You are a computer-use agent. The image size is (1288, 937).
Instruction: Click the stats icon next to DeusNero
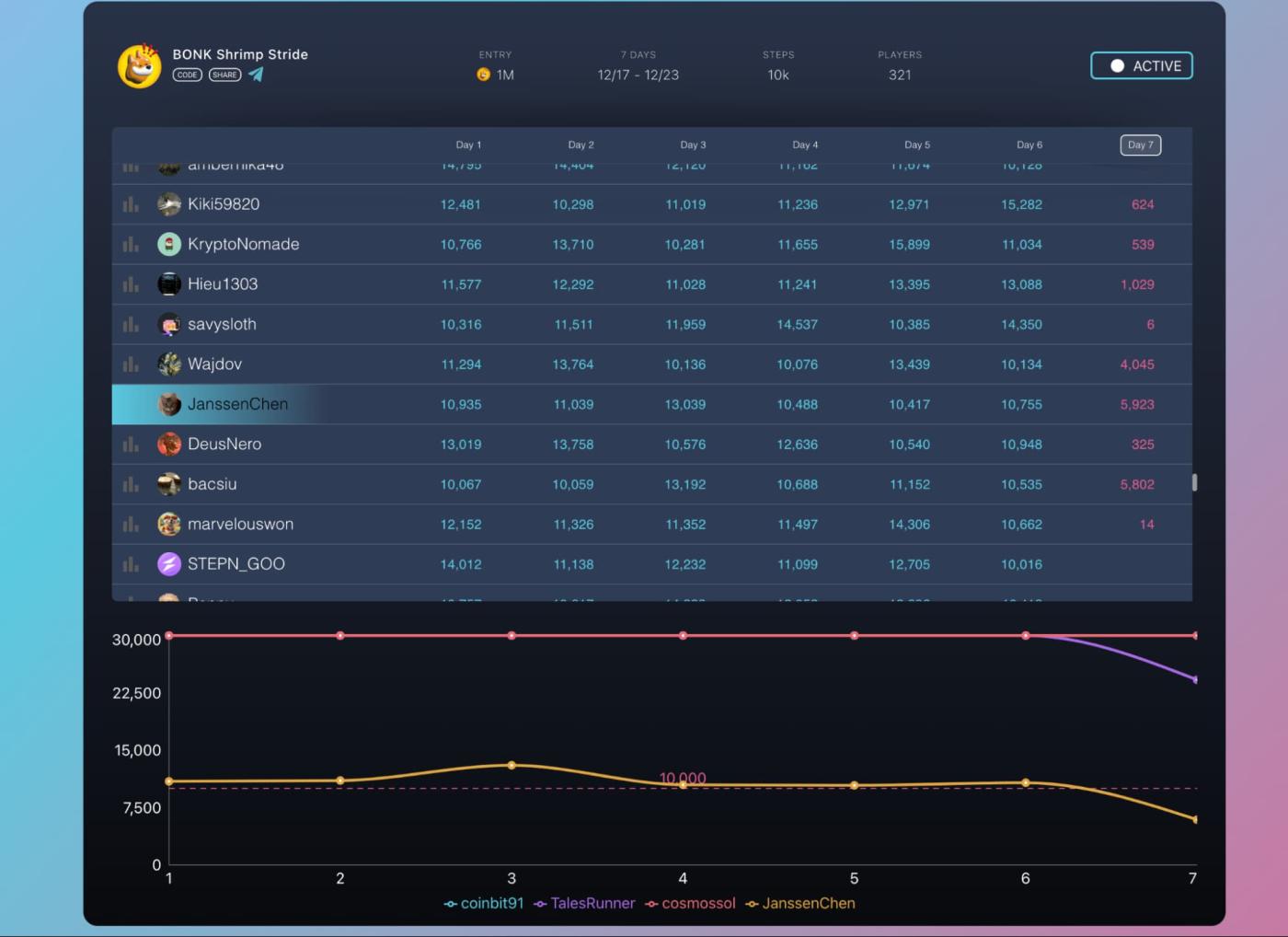tap(131, 444)
